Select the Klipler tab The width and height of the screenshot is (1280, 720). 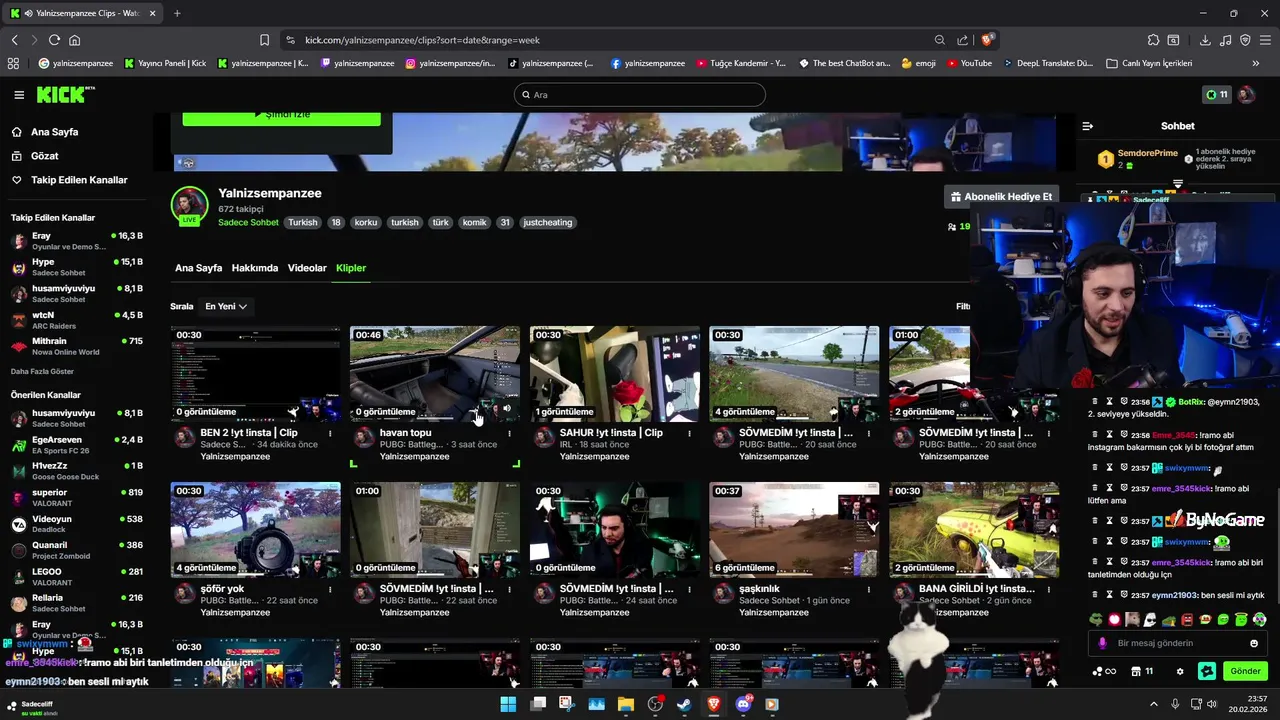[x=351, y=268]
